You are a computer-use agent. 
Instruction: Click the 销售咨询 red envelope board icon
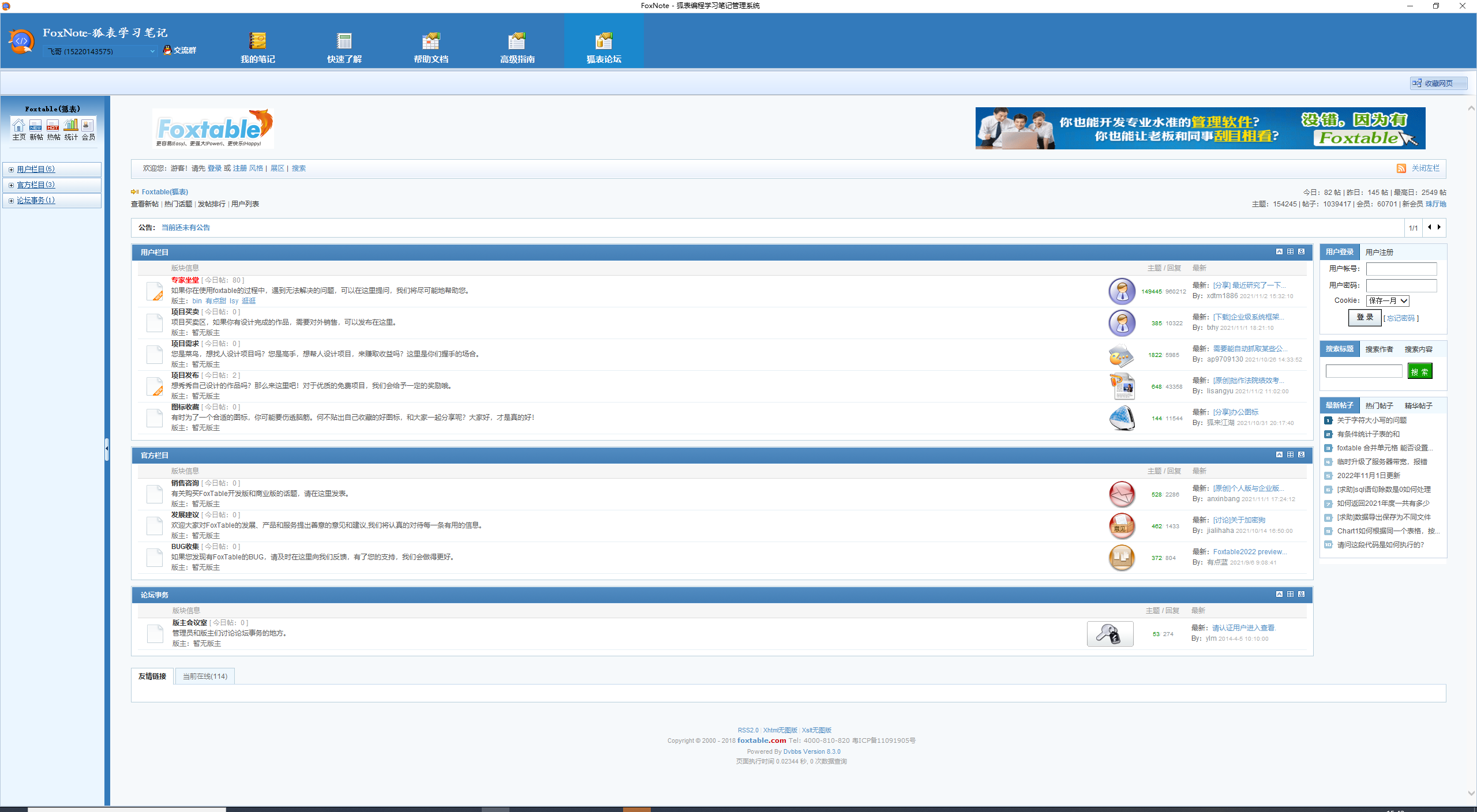[x=1122, y=494]
